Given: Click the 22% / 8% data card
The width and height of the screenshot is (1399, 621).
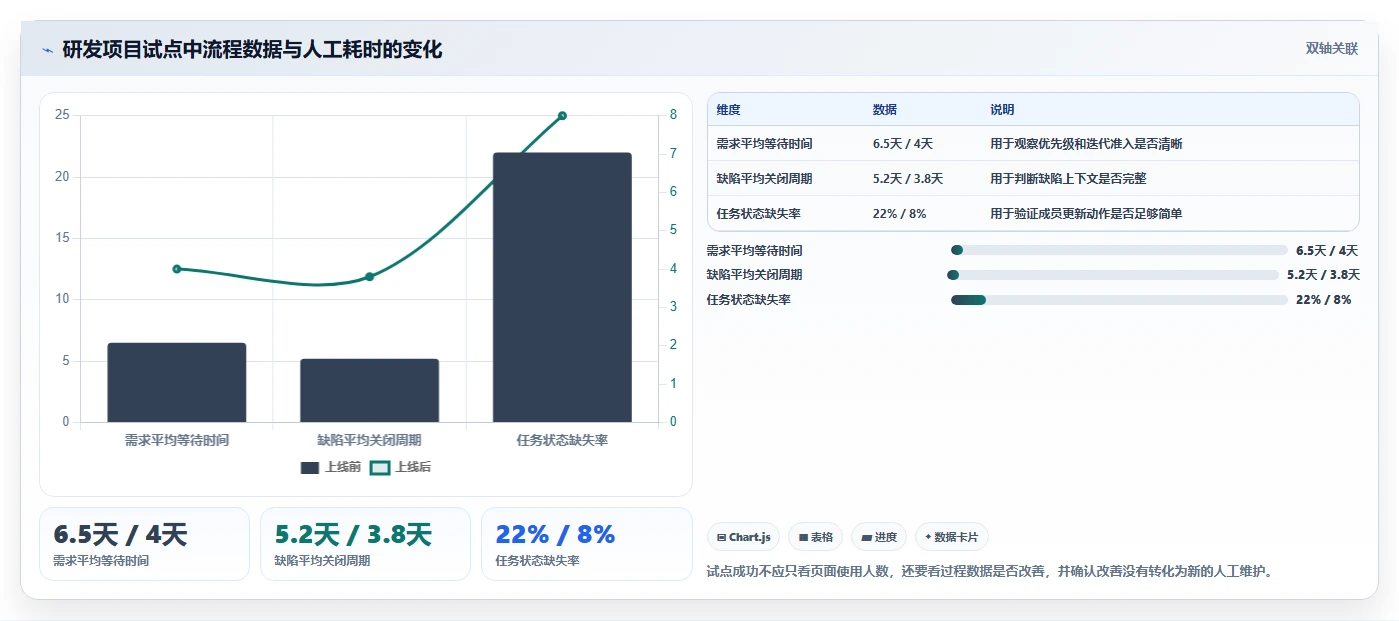Looking at the screenshot, I should 586,544.
